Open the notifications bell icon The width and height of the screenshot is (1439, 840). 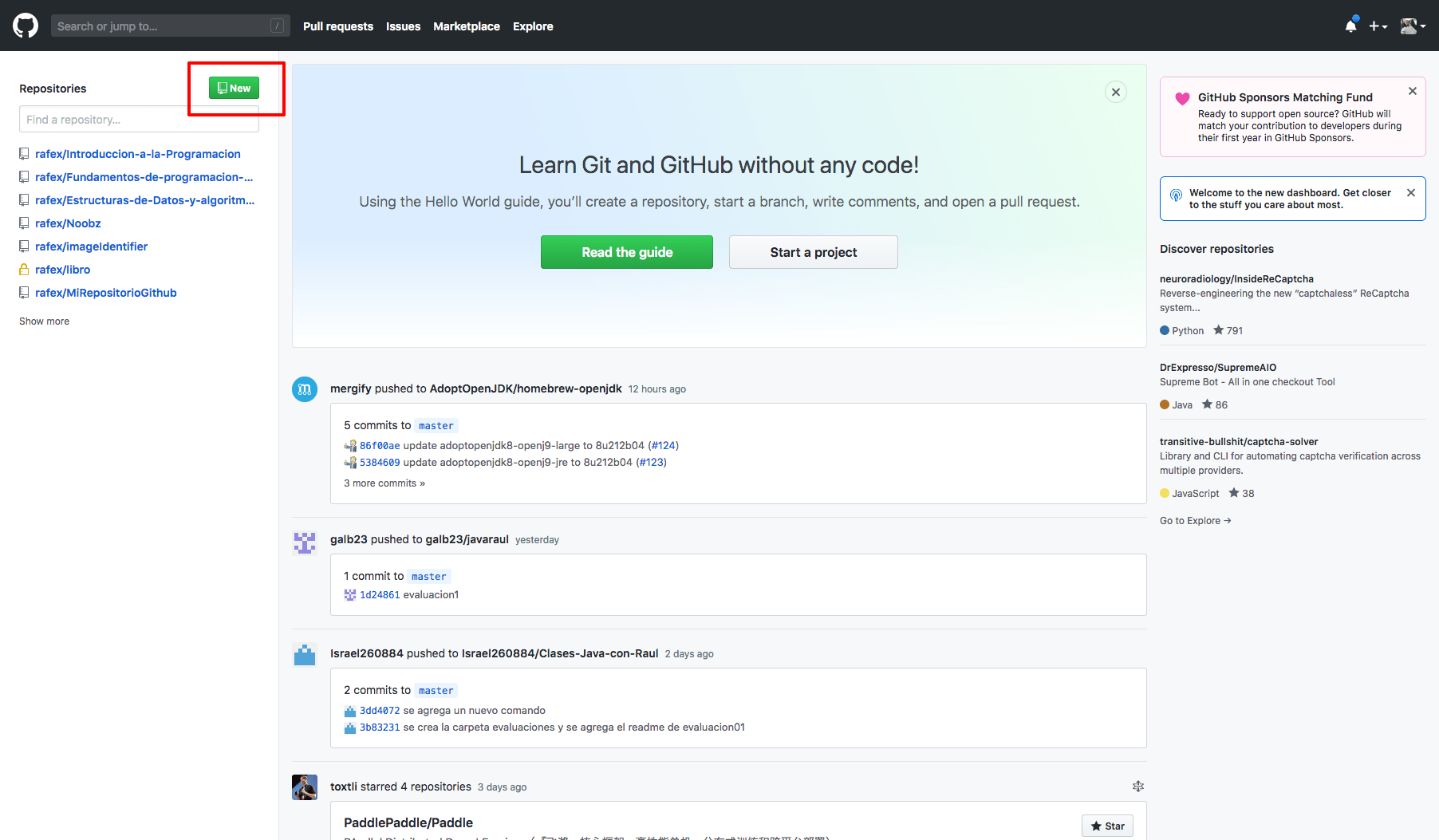[1350, 26]
